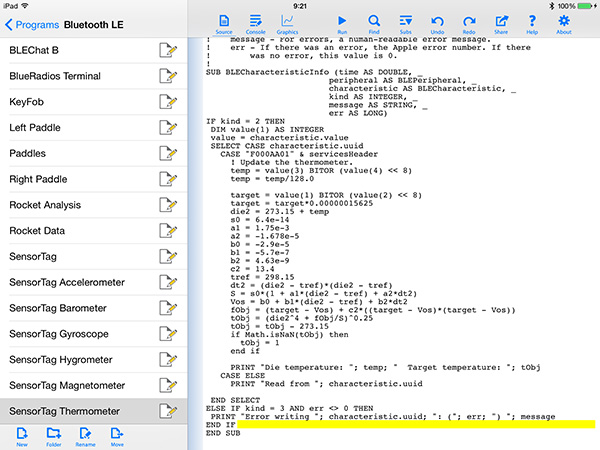The width and height of the screenshot is (600, 450).
Task: Open the Source view tab
Action: [x=224, y=24]
